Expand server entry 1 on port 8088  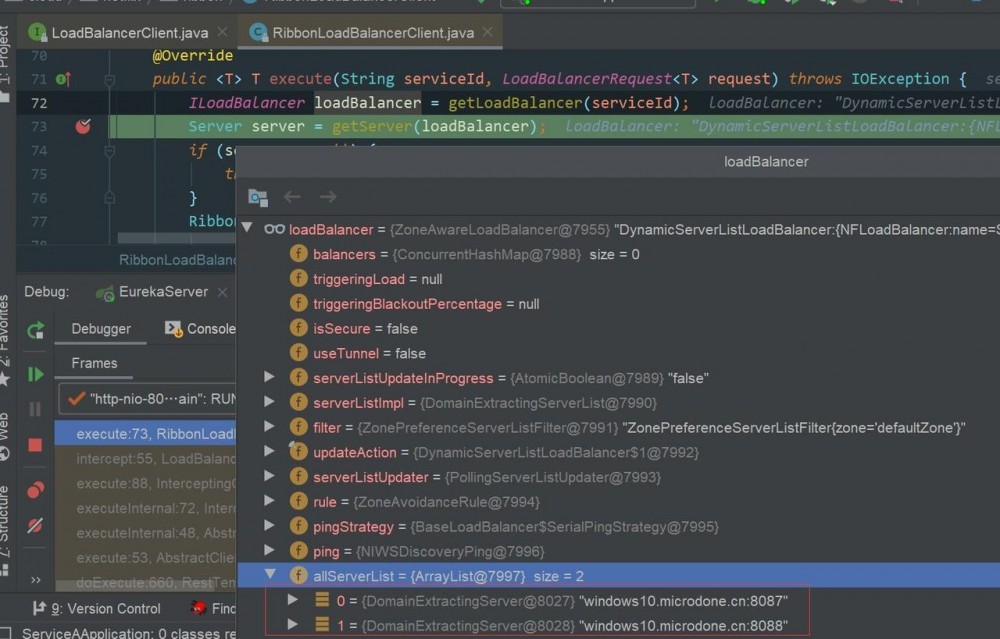click(293, 624)
